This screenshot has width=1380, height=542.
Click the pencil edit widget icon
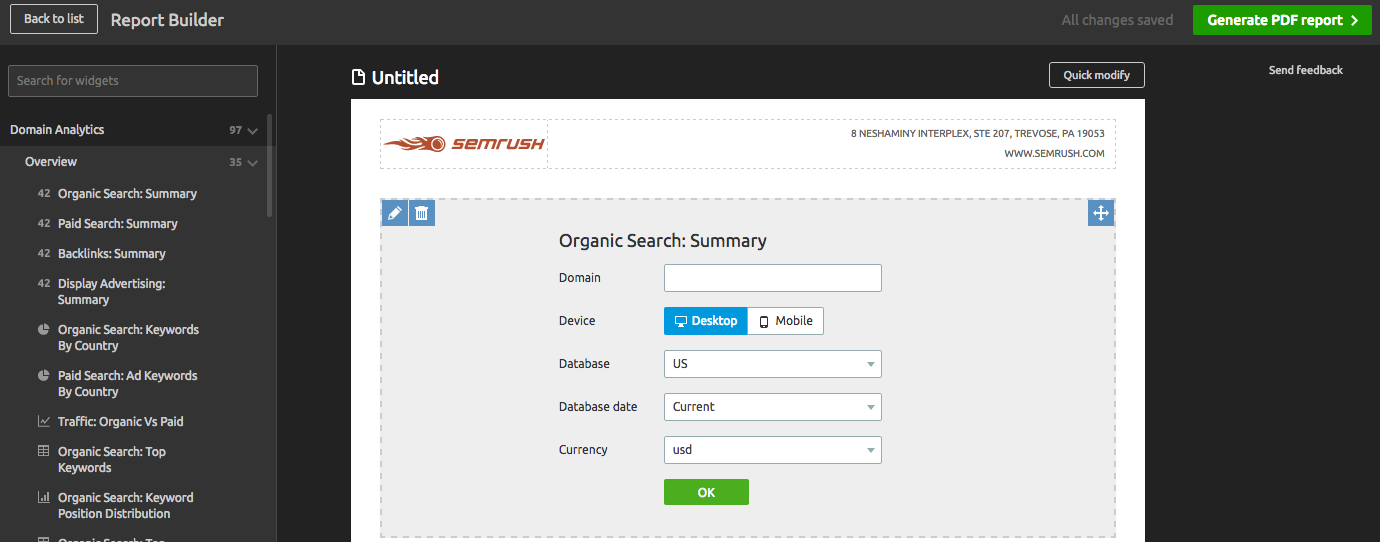[395, 213]
